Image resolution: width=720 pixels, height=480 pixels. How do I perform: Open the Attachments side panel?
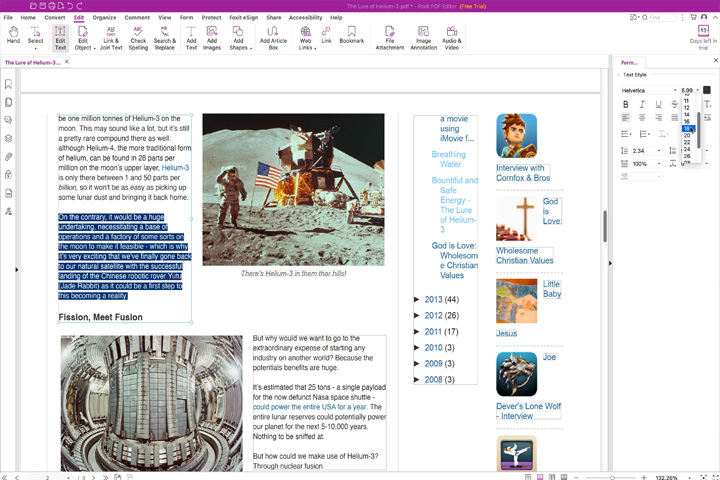point(8,157)
